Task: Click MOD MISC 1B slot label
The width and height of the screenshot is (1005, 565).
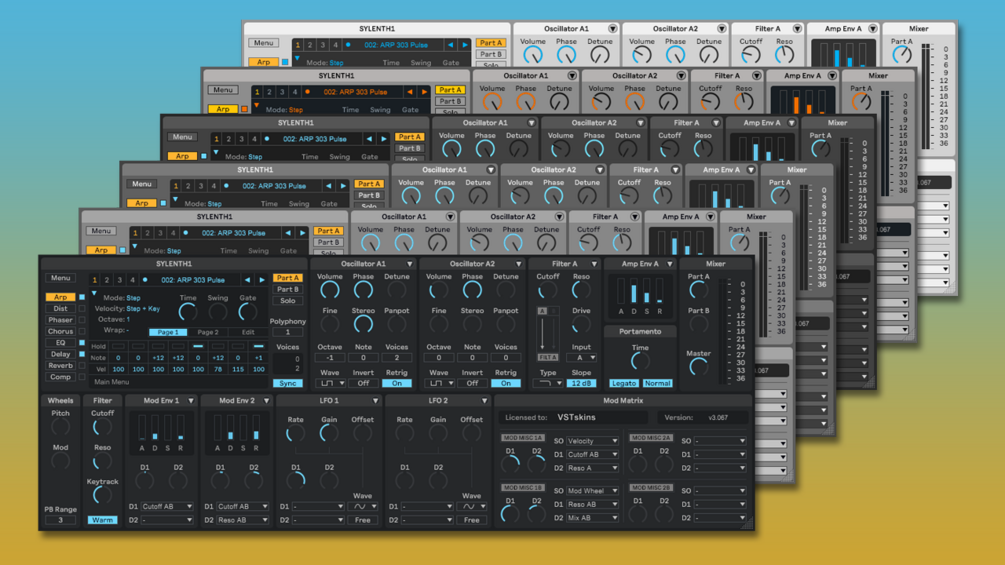Action: pyautogui.click(x=523, y=487)
